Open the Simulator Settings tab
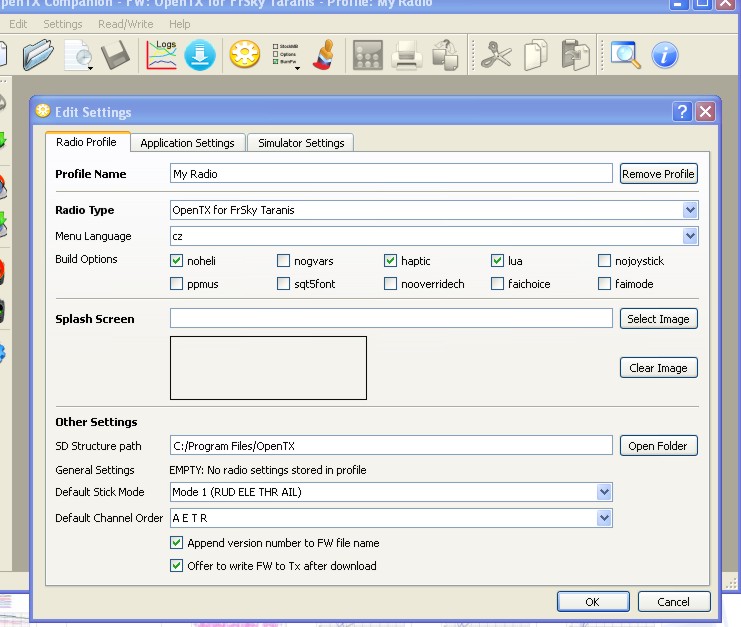This screenshot has width=741, height=627. pos(300,143)
